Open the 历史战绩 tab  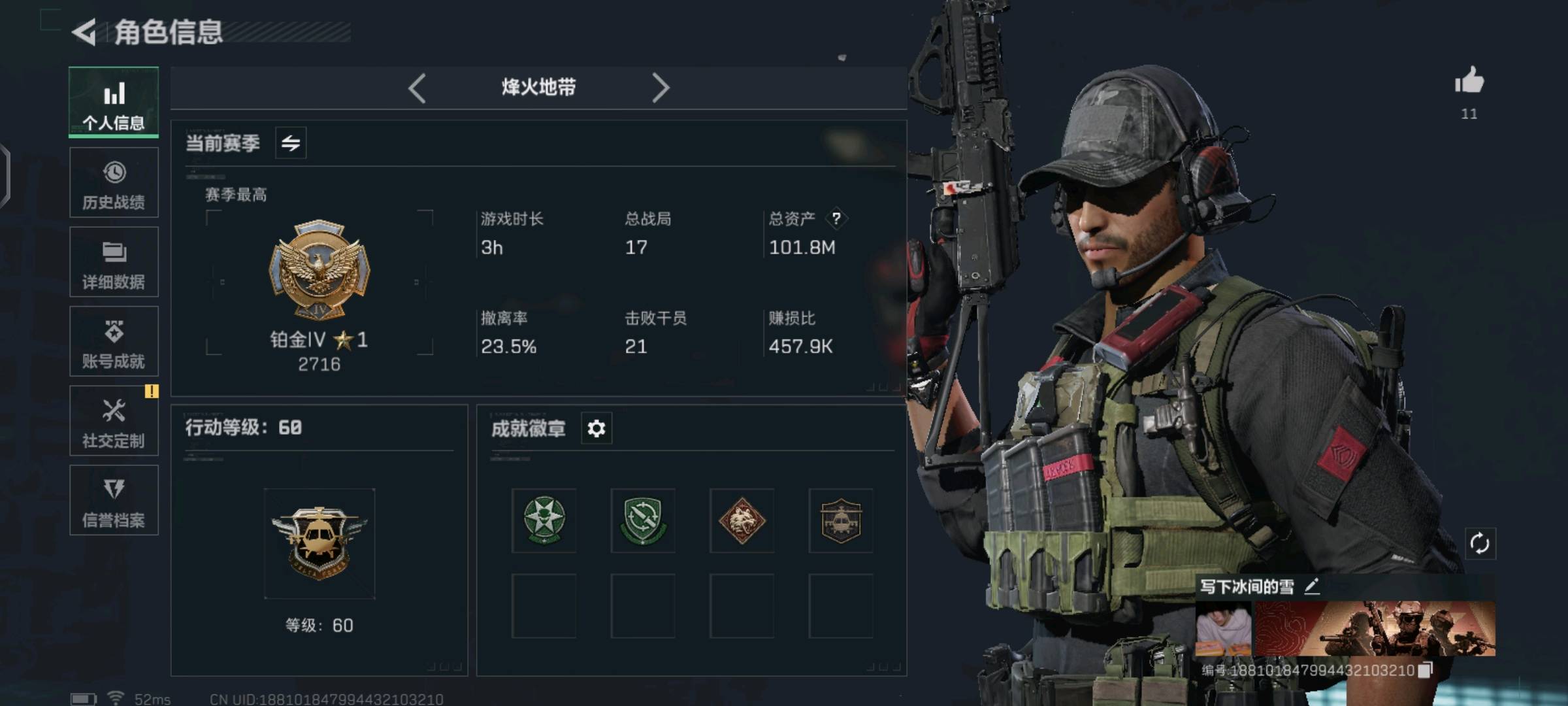coord(114,182)
